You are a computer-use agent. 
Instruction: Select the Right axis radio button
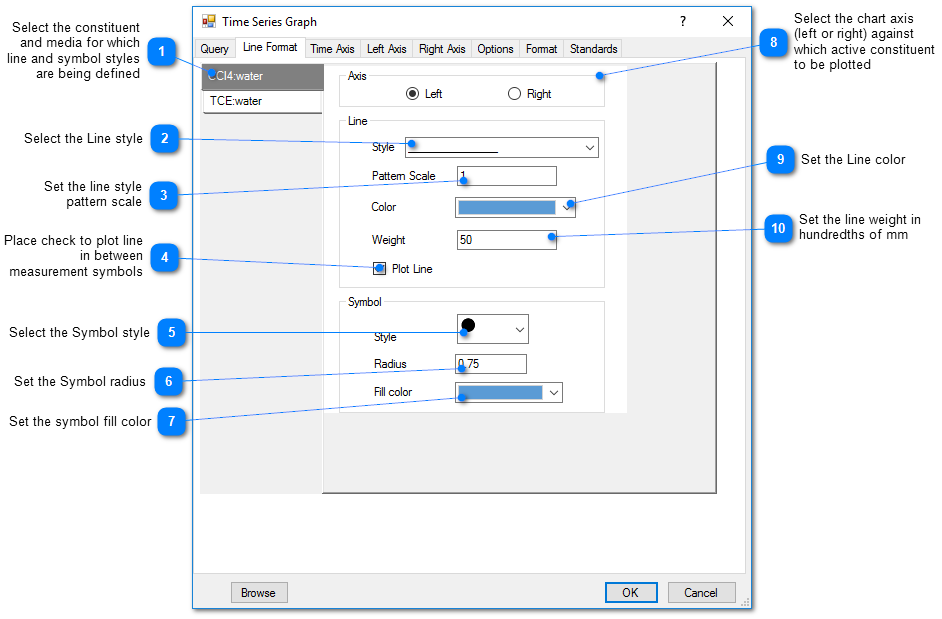click(515, 94)
